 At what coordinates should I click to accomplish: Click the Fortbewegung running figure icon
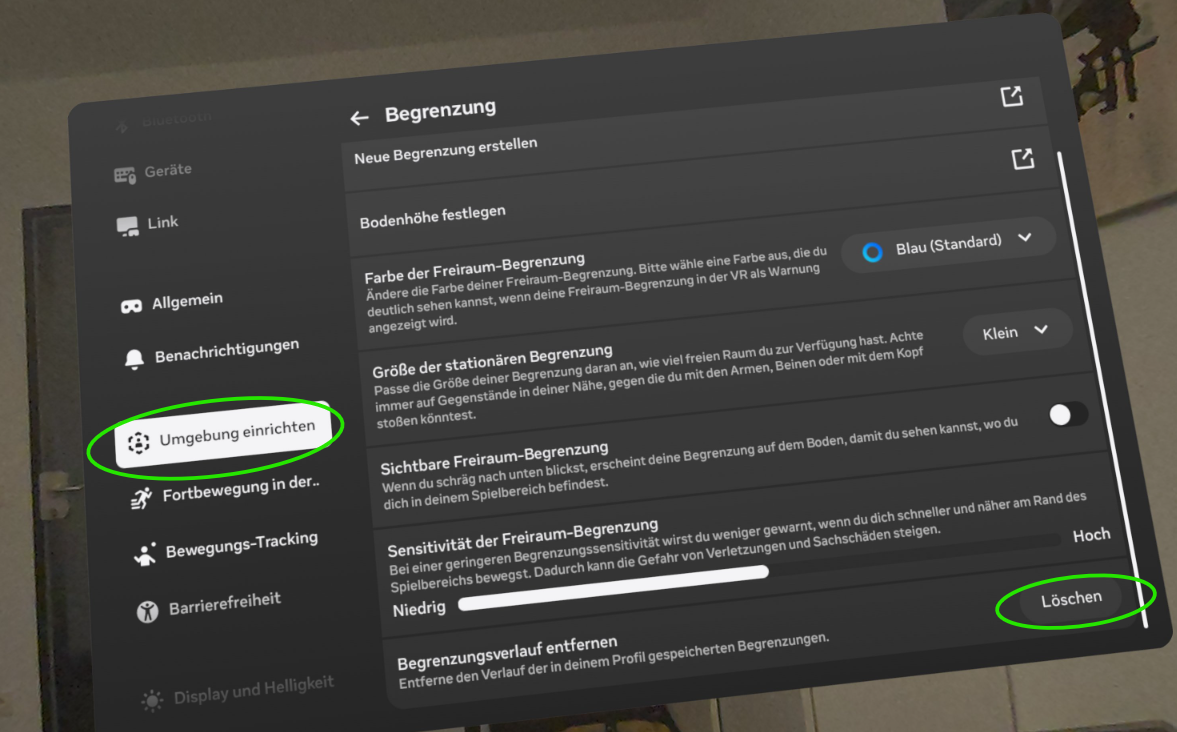pyautogui.click(x=142, y=498)
